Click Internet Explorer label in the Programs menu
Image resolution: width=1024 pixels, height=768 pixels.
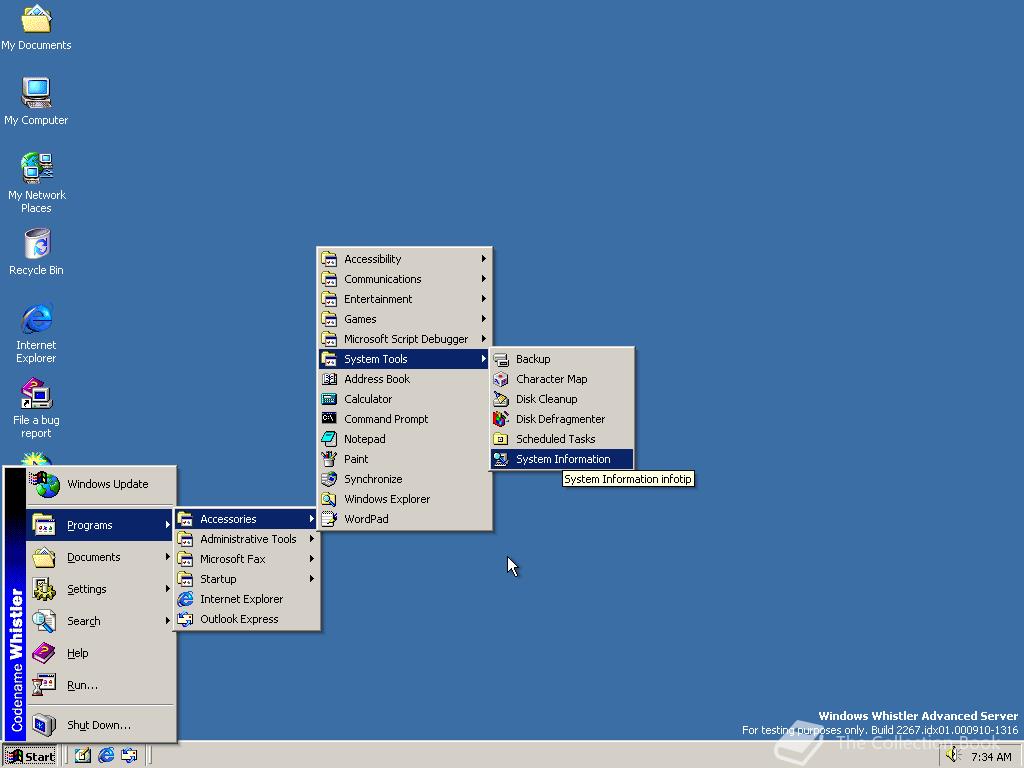(x=242, y=599)
